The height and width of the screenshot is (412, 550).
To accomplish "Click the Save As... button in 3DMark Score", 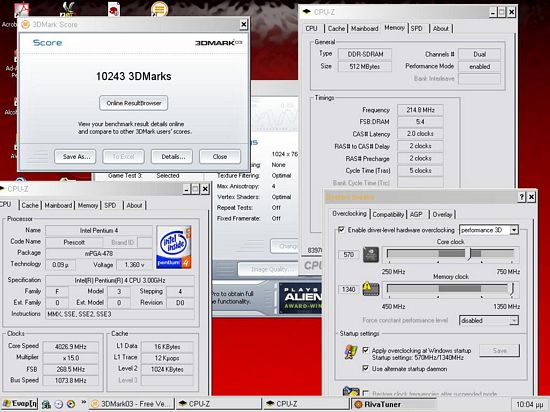I will point(75,156).
